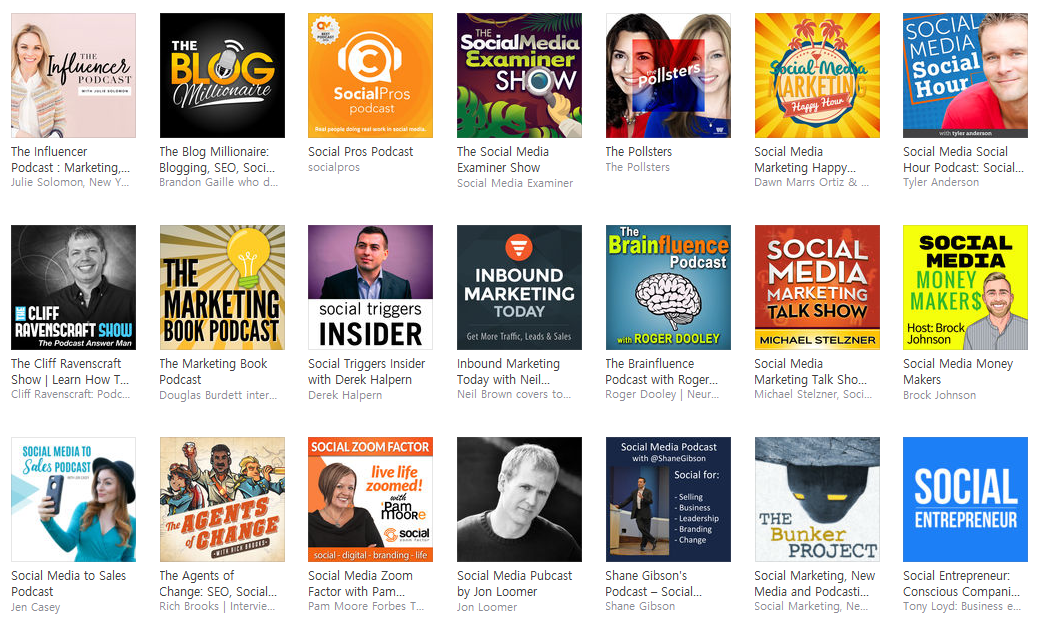Screen dimensions: 1040x623
Task: Open Social Media Marketing Talk Show title link
Action: [811, 372]
